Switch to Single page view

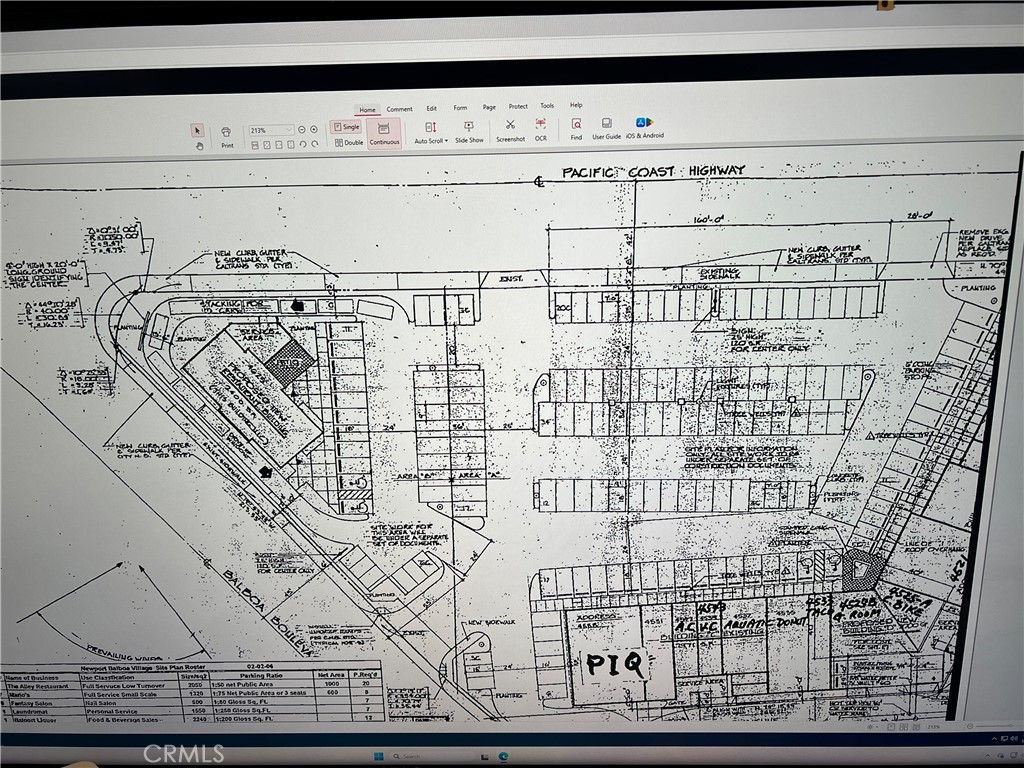tap(346, 127)
